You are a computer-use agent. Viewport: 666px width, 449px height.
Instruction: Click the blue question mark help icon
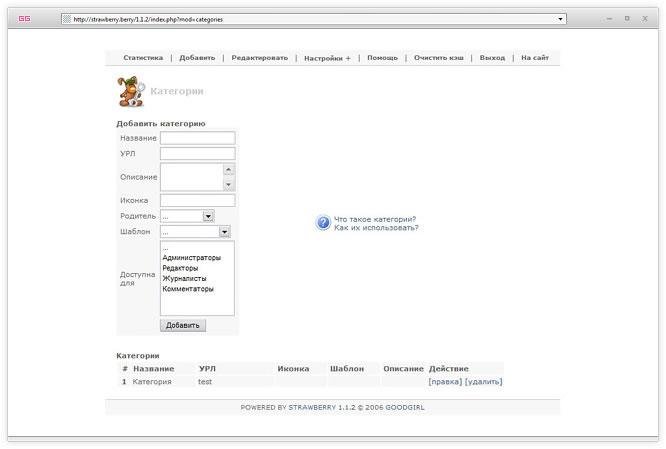tap(323, 223)
